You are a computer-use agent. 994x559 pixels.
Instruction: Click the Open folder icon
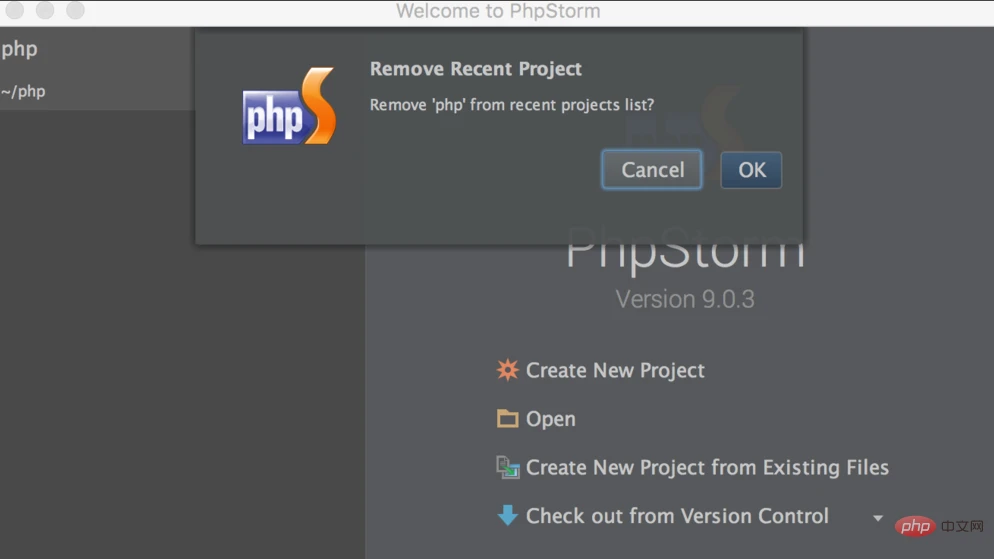pos(507,418)
